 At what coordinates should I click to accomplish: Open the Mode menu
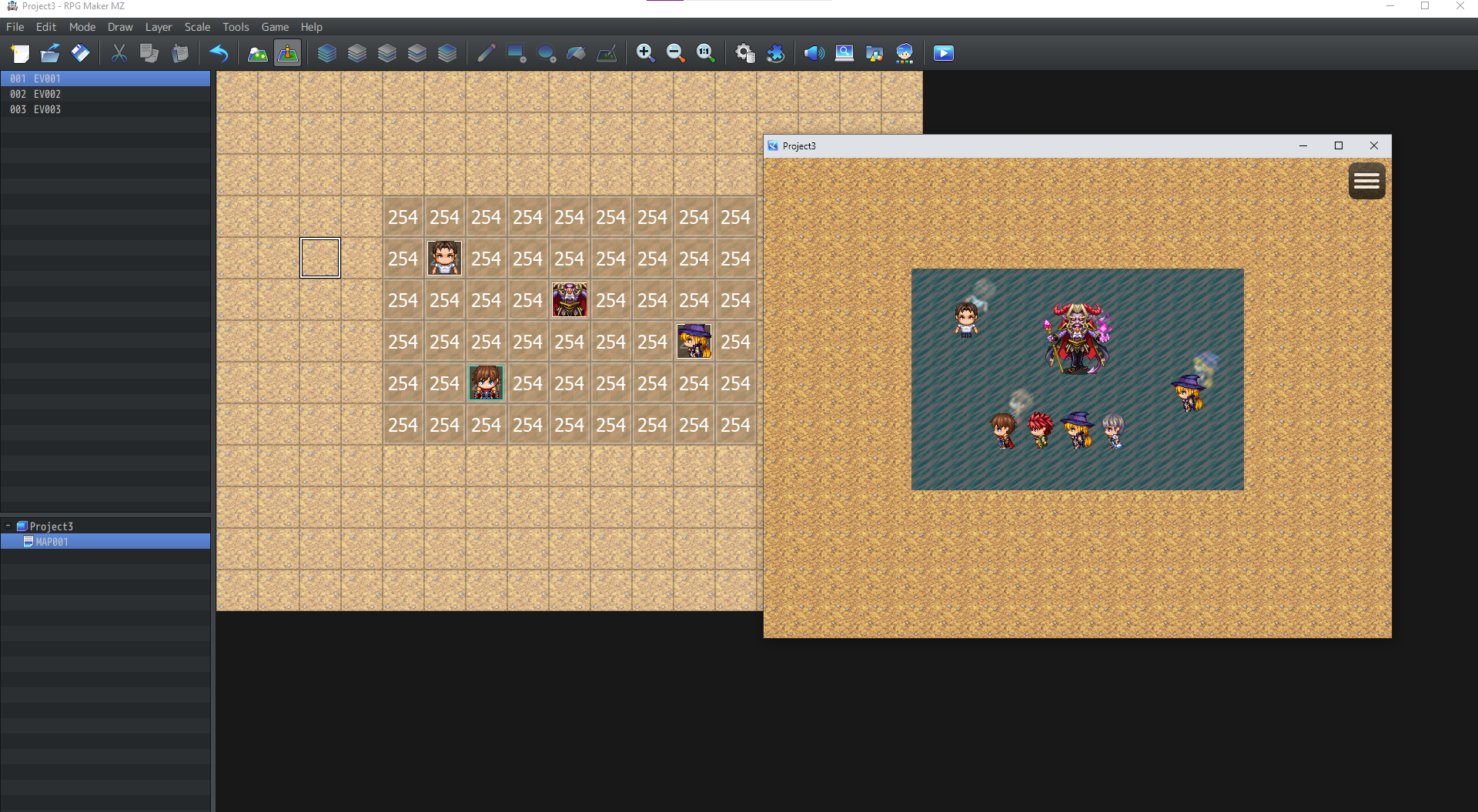click(x=82, y=27)
